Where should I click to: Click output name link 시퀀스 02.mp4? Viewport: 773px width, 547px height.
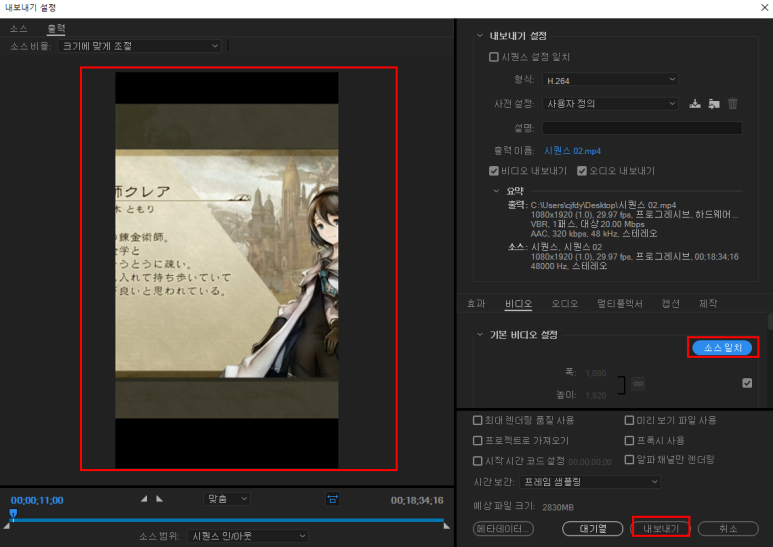572,151
